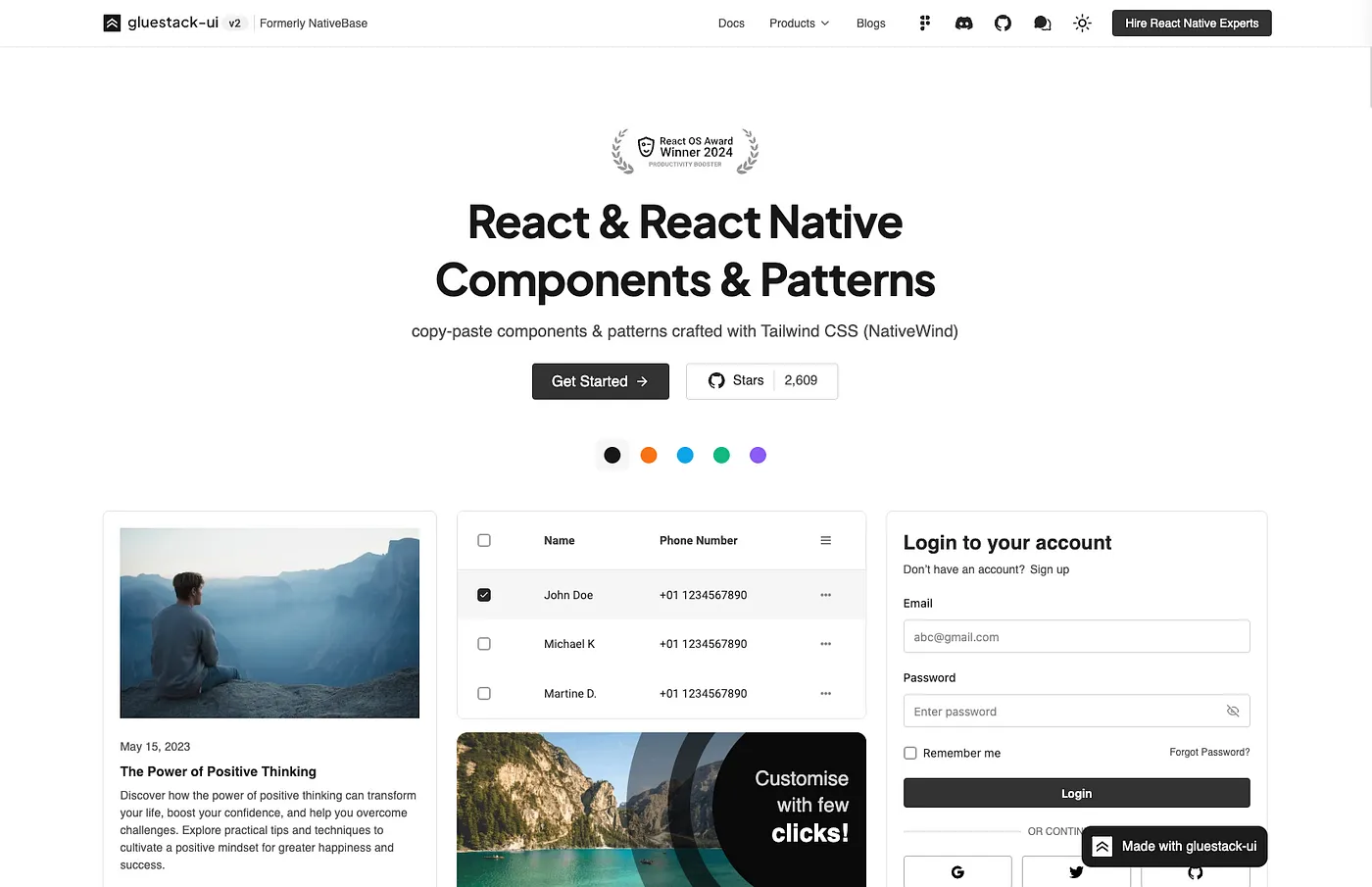Open the three-dot menu for Martine D.
The image size is (1372, 887).
pyautogui.click(x=825, y=693)
